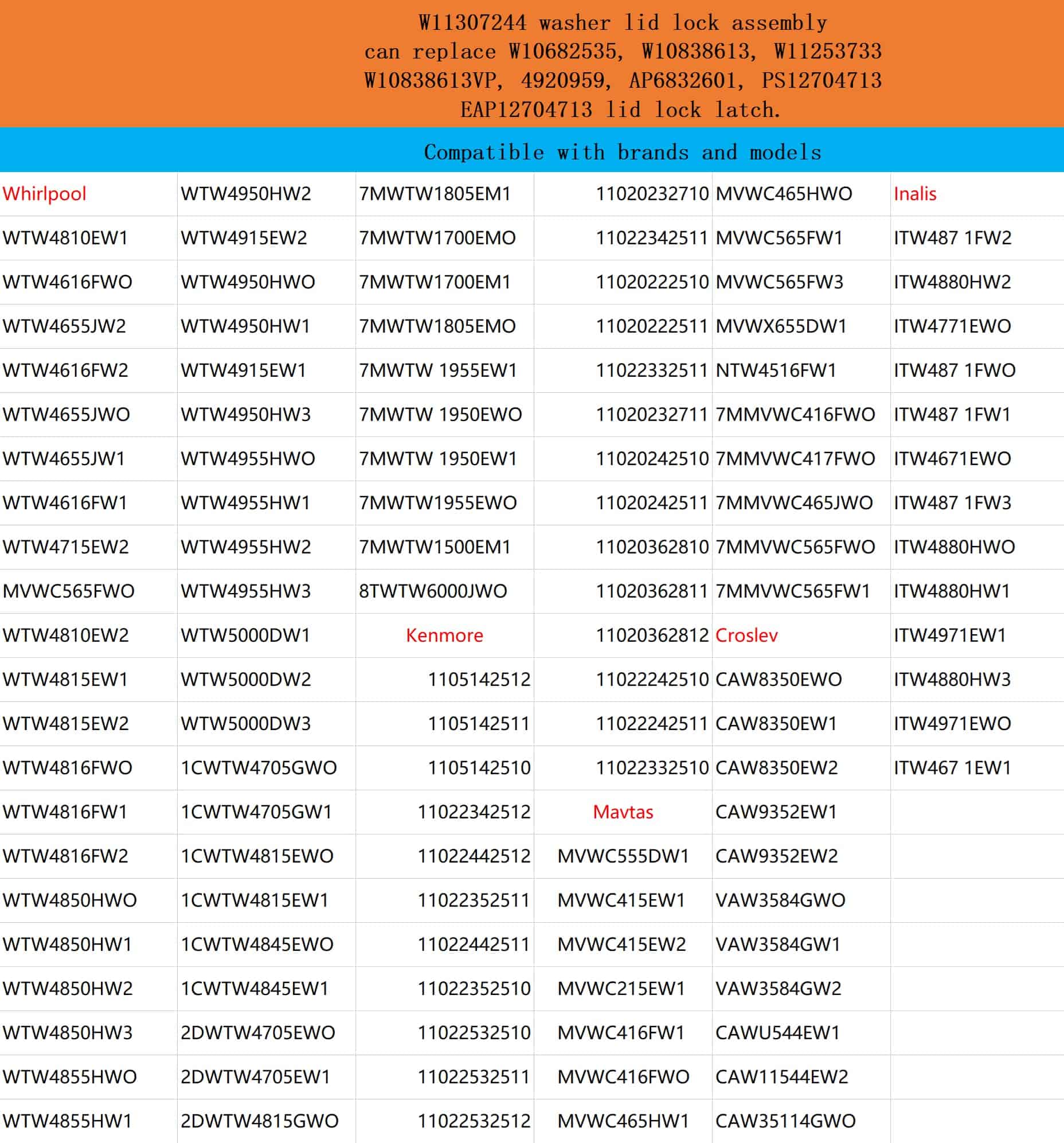Viewport: 1064px width, 1143px height.
Task: Select cell WTW5000DW1
Action: 245,635
